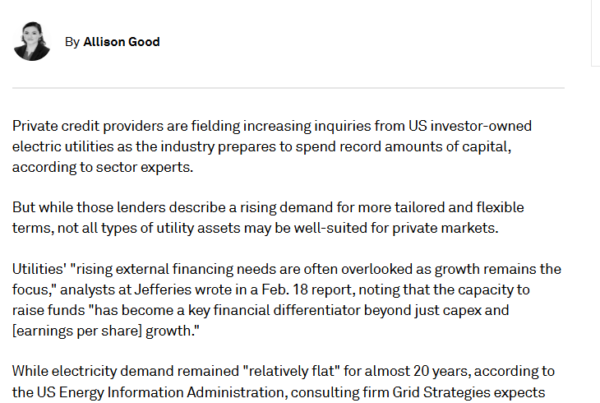Click the paragraph beginning "Private credit providers"
The height and width of the screenshot is (403, 600).
[x=272, y=147]
